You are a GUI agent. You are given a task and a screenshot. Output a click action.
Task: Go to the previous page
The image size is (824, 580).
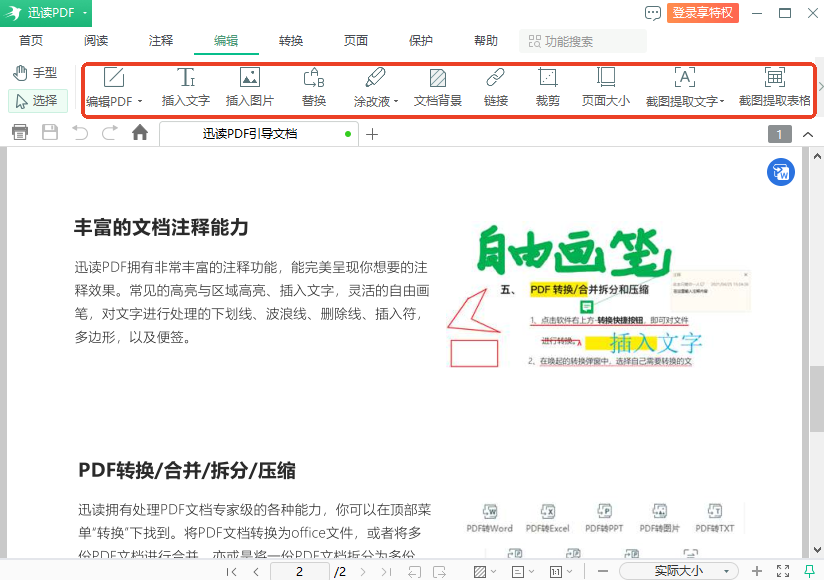(256, 572)
